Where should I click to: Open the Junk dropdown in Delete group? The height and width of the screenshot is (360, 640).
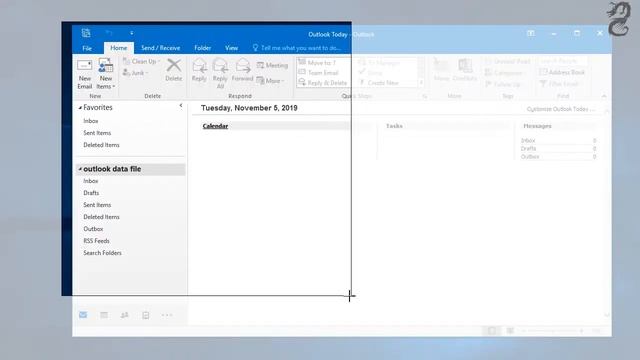pos(136,73)
